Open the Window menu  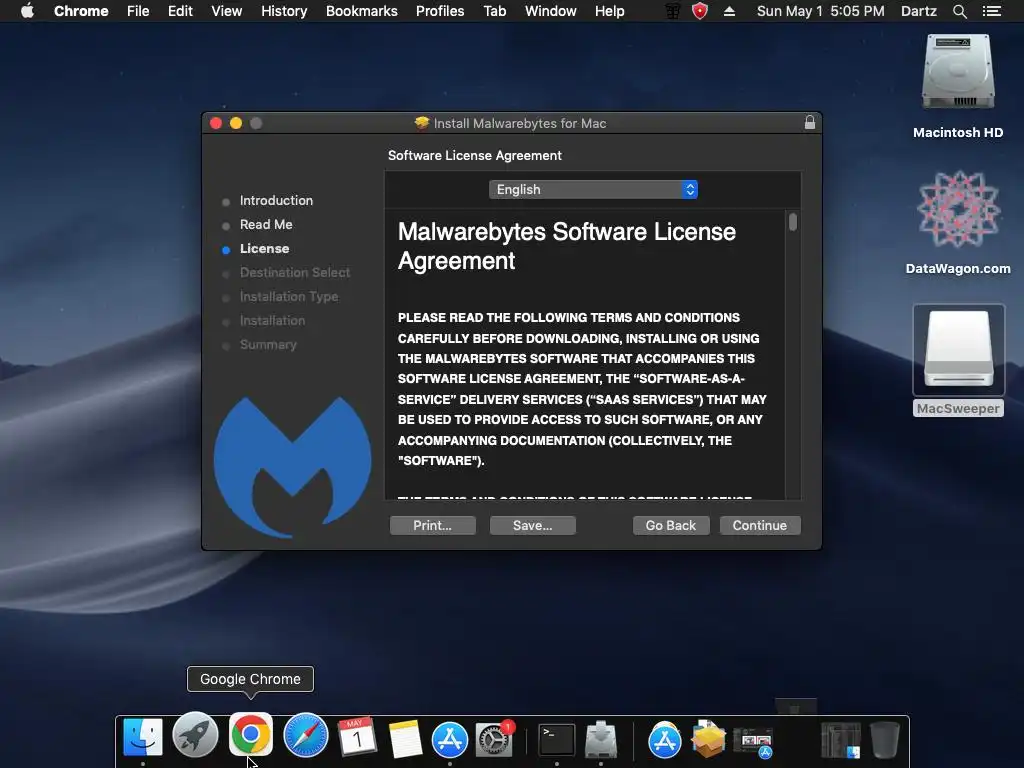[551, 11]
